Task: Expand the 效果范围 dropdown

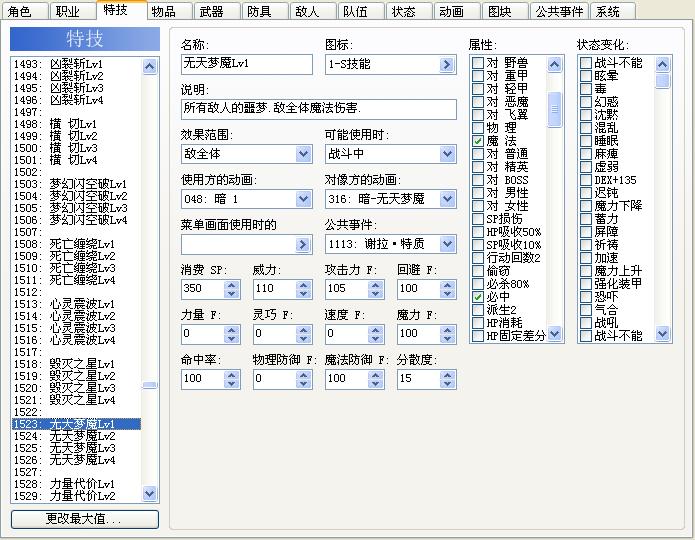Action: point(303,154)
